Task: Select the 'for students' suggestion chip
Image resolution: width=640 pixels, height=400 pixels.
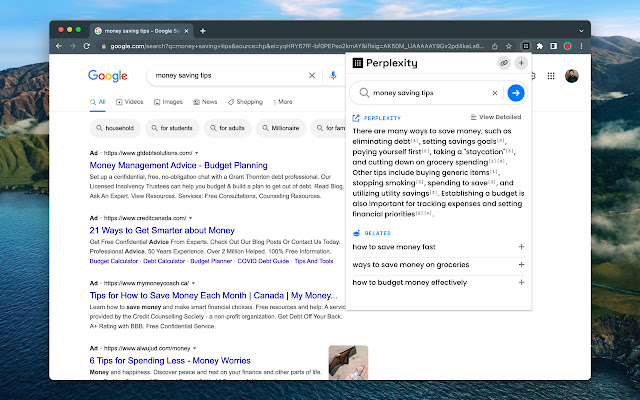Action: 172,128
